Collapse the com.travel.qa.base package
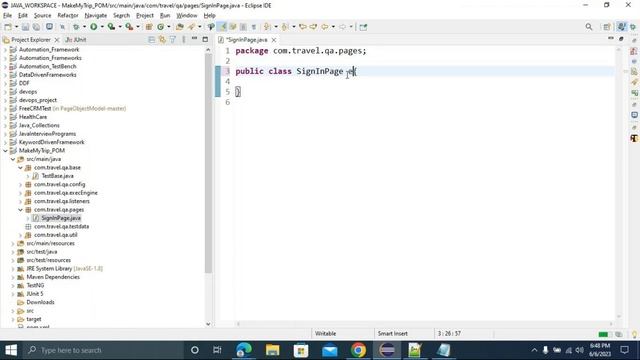640x360 pixels. click(x=20, y=168)
